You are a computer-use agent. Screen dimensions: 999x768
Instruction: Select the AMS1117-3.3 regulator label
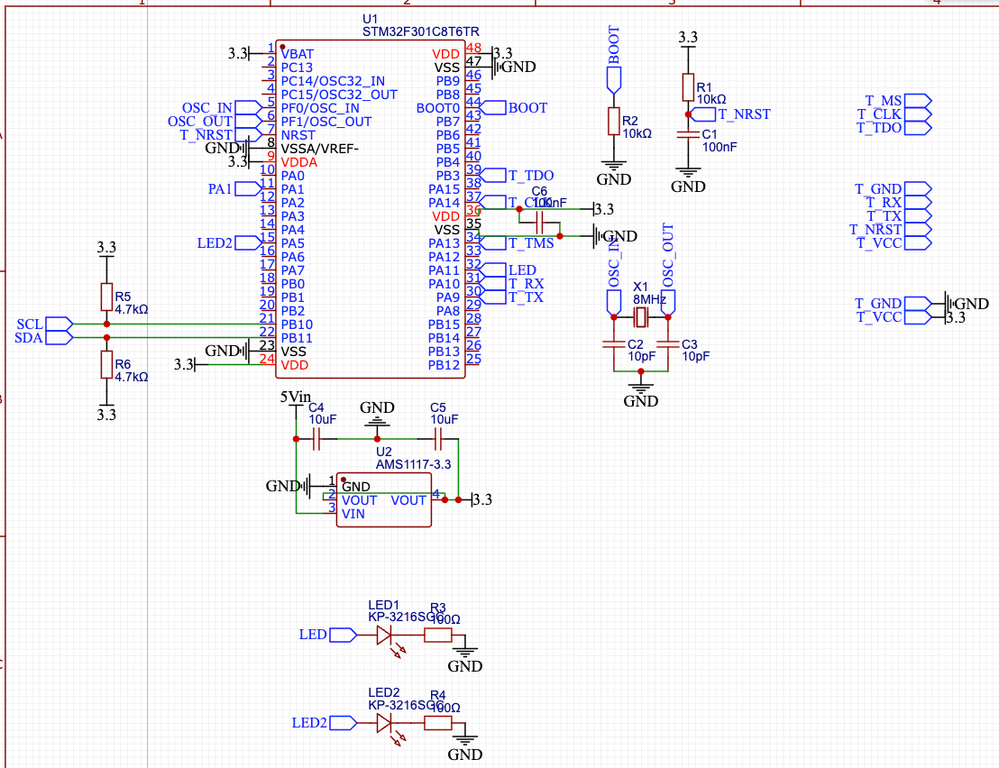tap(413, 464)
